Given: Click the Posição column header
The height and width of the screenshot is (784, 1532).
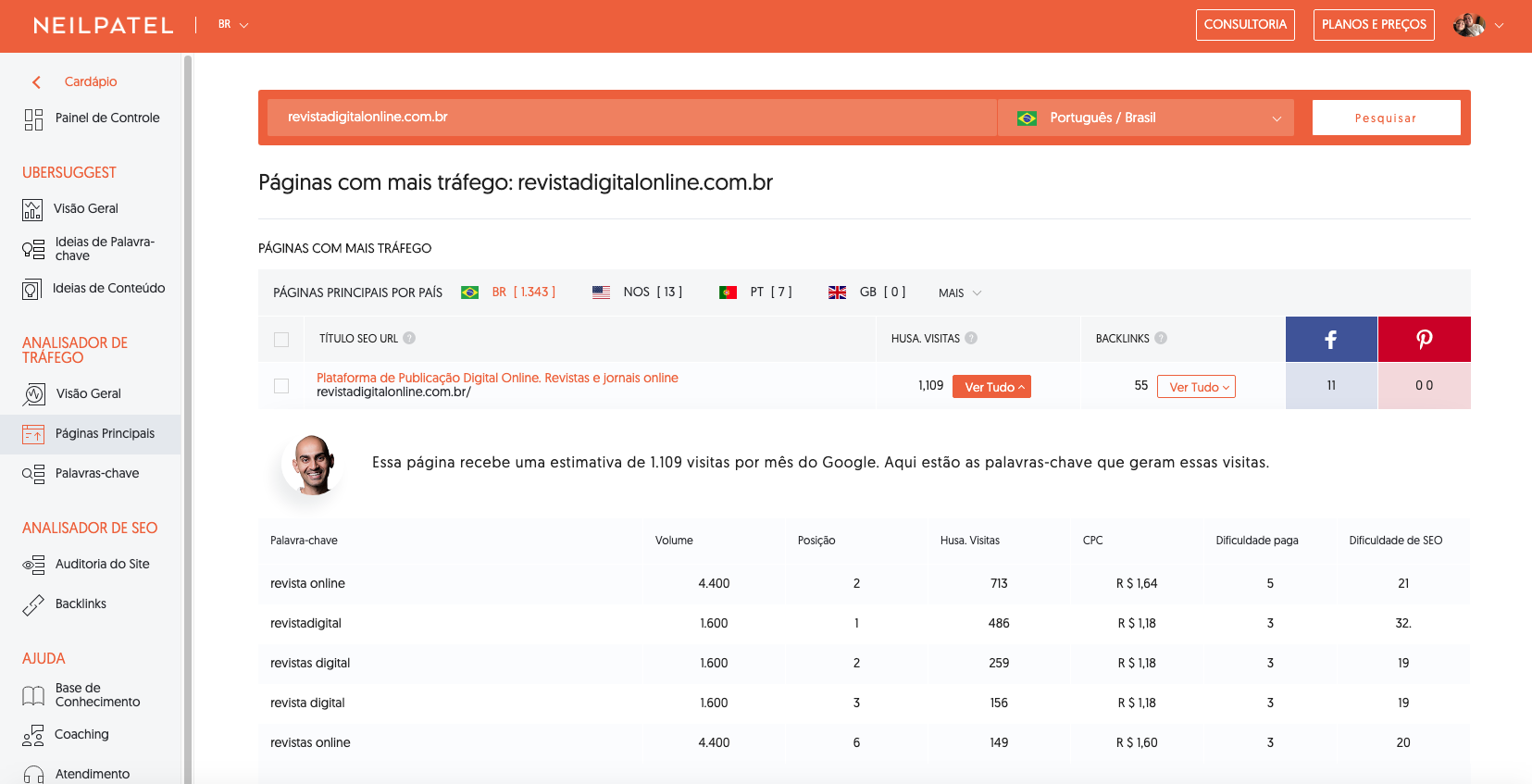Looking at the screenshot, I should pyautogui.click(x=816, y=541).
